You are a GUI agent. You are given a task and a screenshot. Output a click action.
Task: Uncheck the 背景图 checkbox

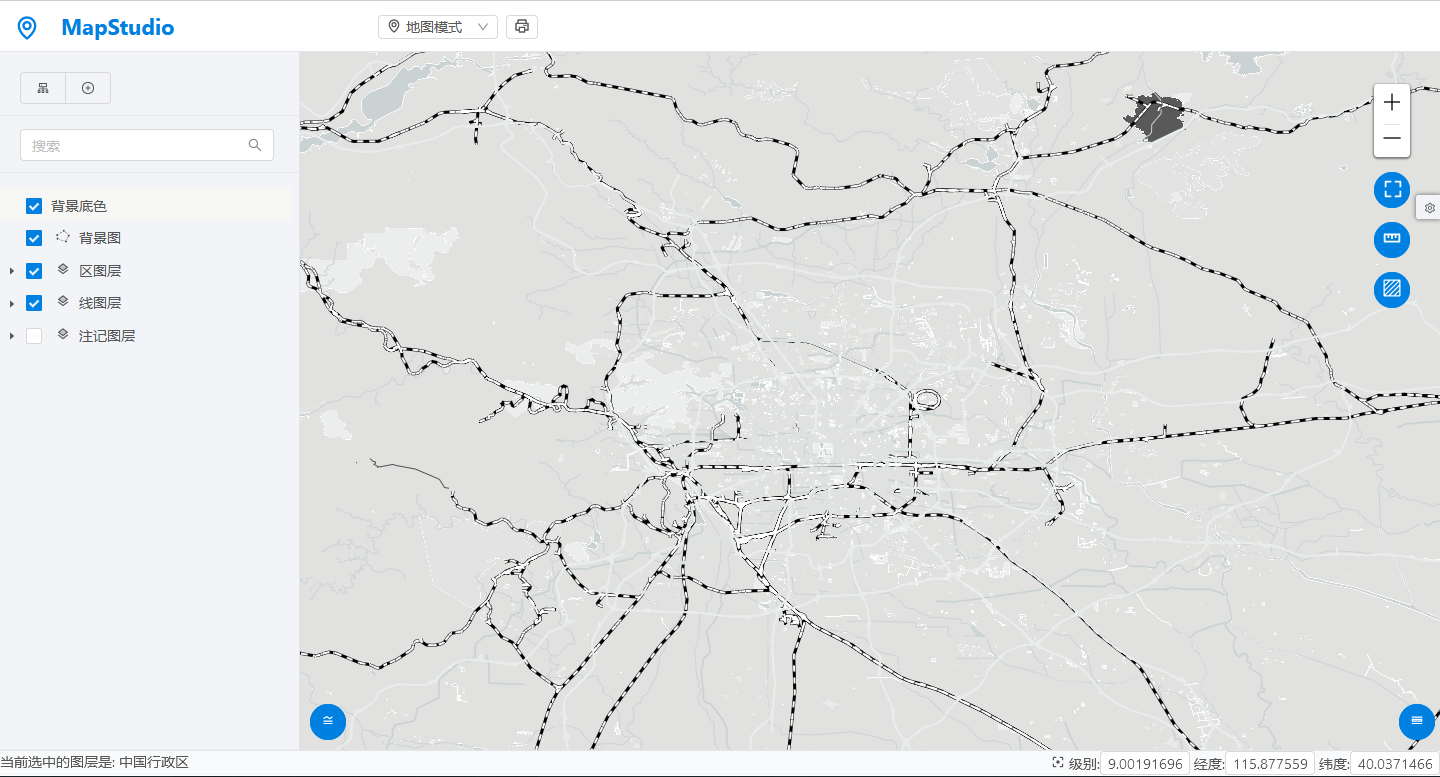click(x=34, y=238)
